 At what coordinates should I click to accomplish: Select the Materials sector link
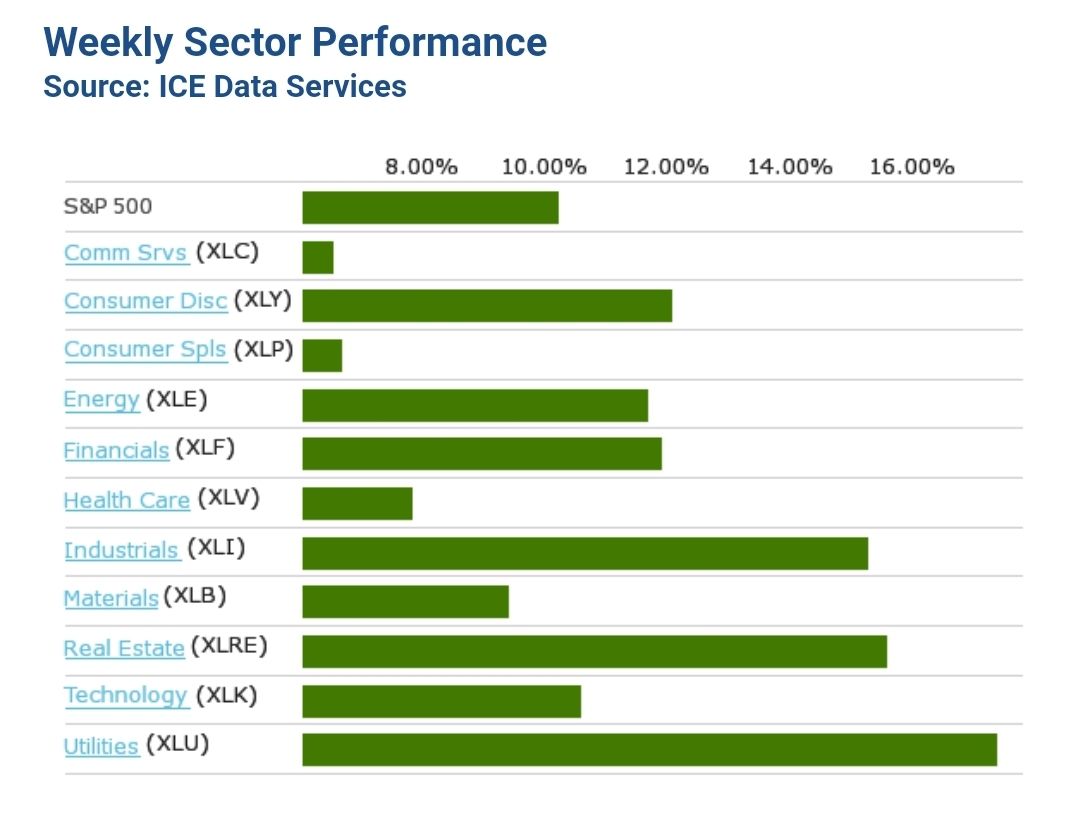111,599
